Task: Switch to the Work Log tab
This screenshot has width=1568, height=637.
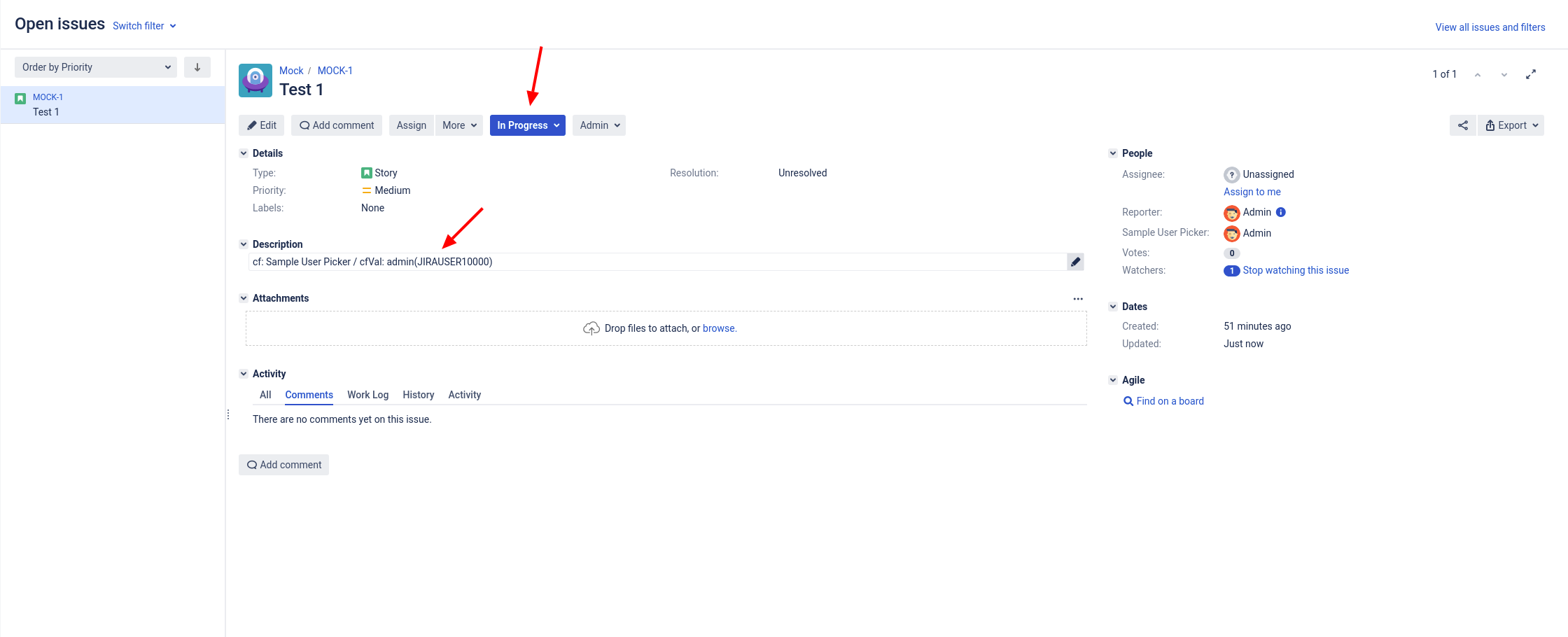Action: pos(367,394)
